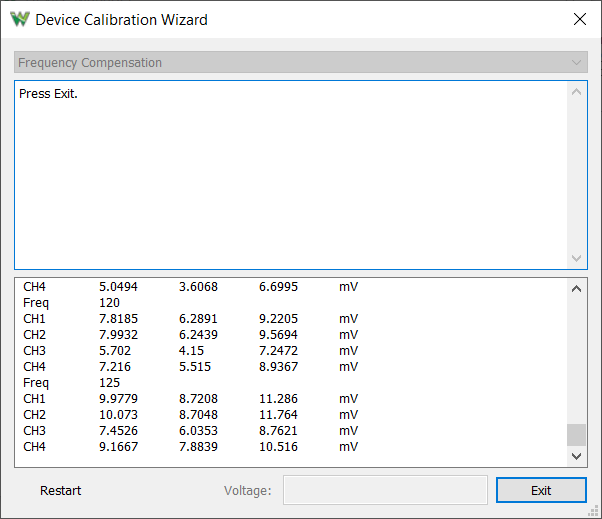The image size is (602, 519).
Task: Click the Restart button
Action: point(60,490)
